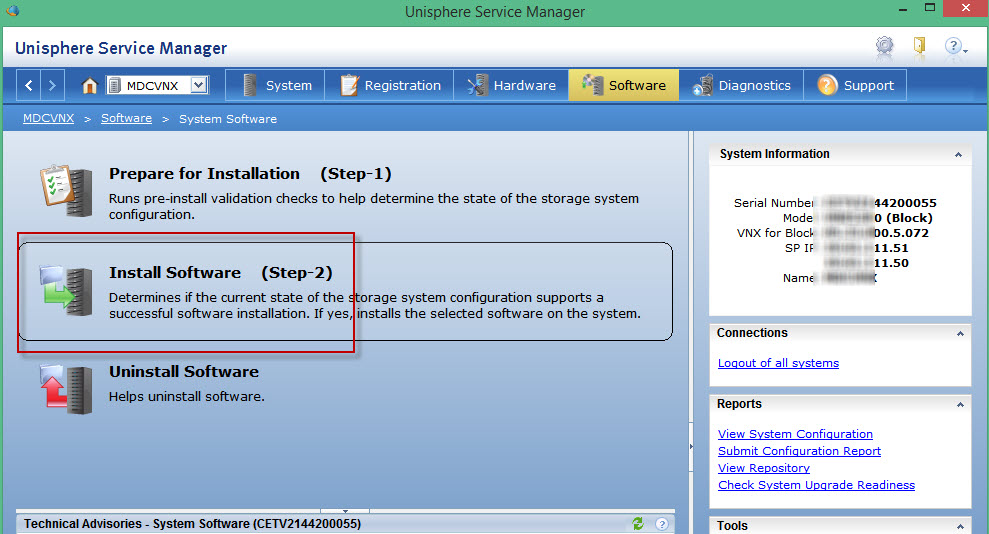Screen dimensions: 989x534
Task: Click the Install Software green arrow icon
Action: (66, 291)
